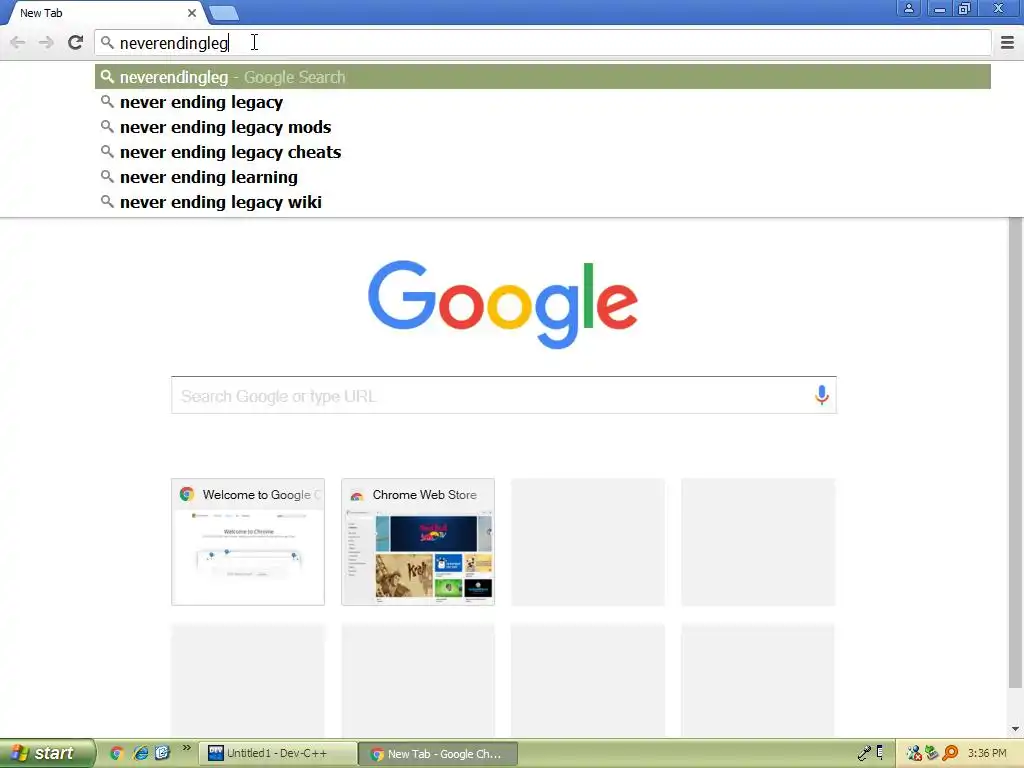This screenshot has height=768, width=1024.
Task: Click the New Tab tab title
Action: [41, 13]
